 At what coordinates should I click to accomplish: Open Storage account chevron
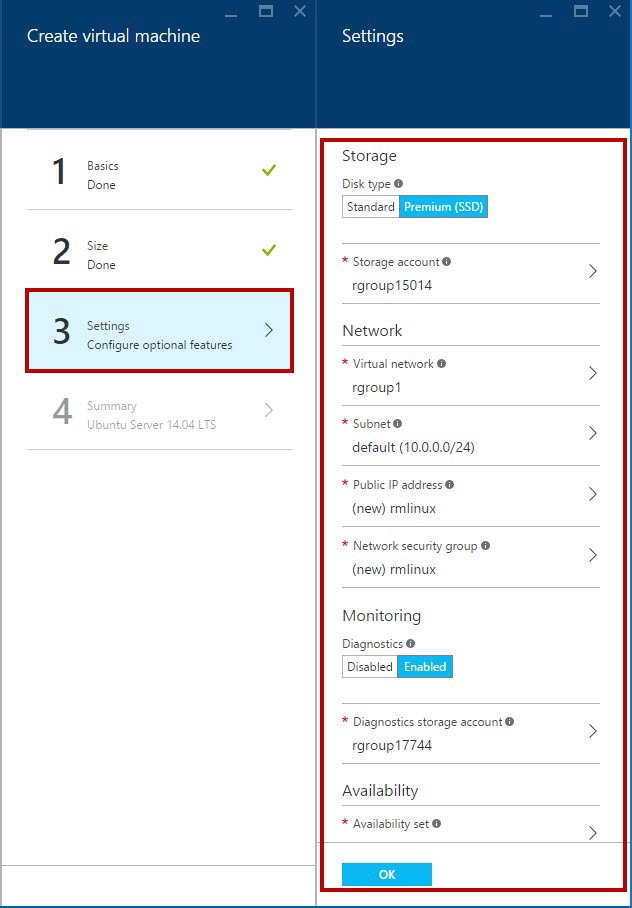pos(593,272)
